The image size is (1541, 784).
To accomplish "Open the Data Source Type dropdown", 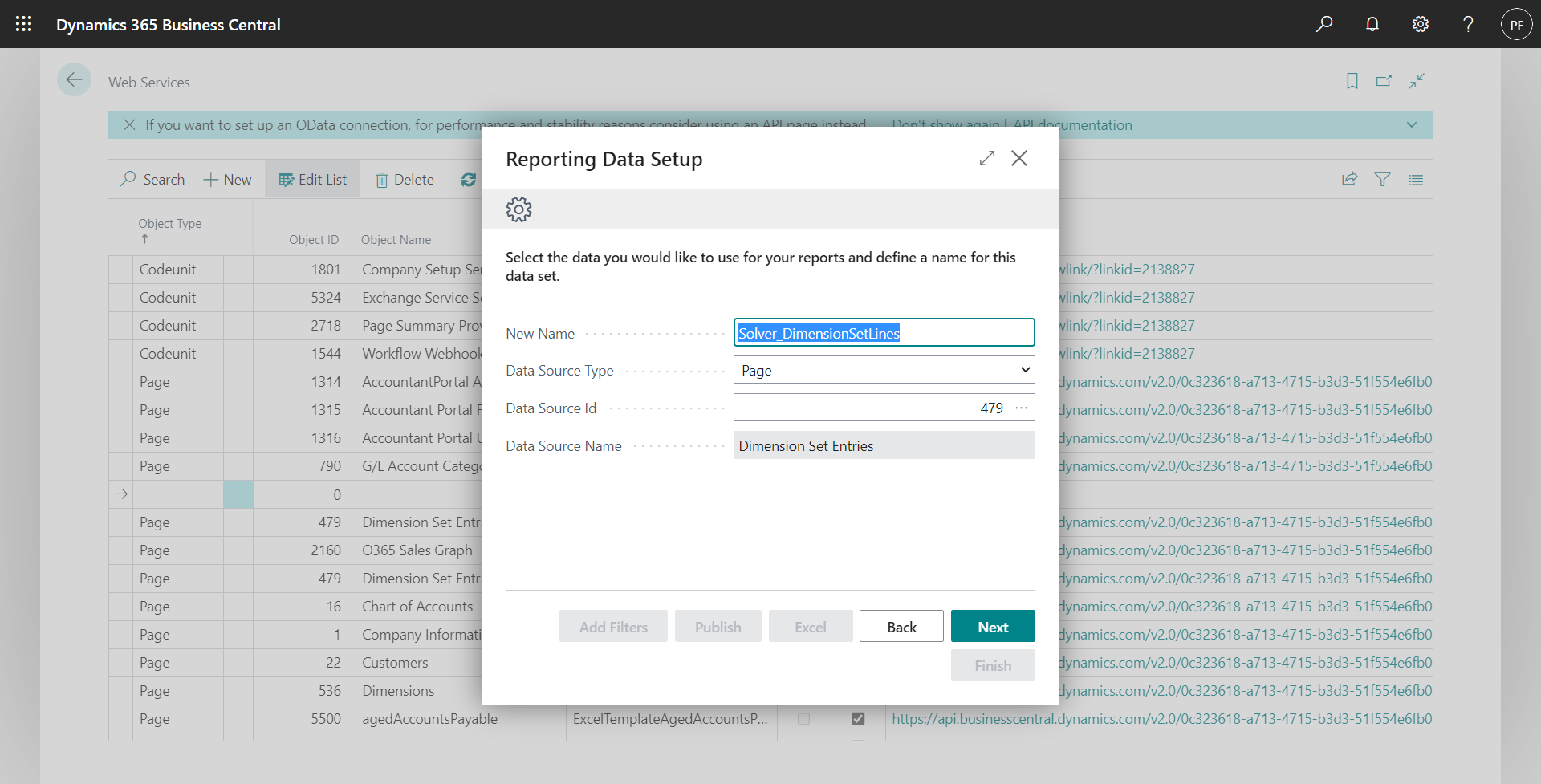I will (884, 370).
